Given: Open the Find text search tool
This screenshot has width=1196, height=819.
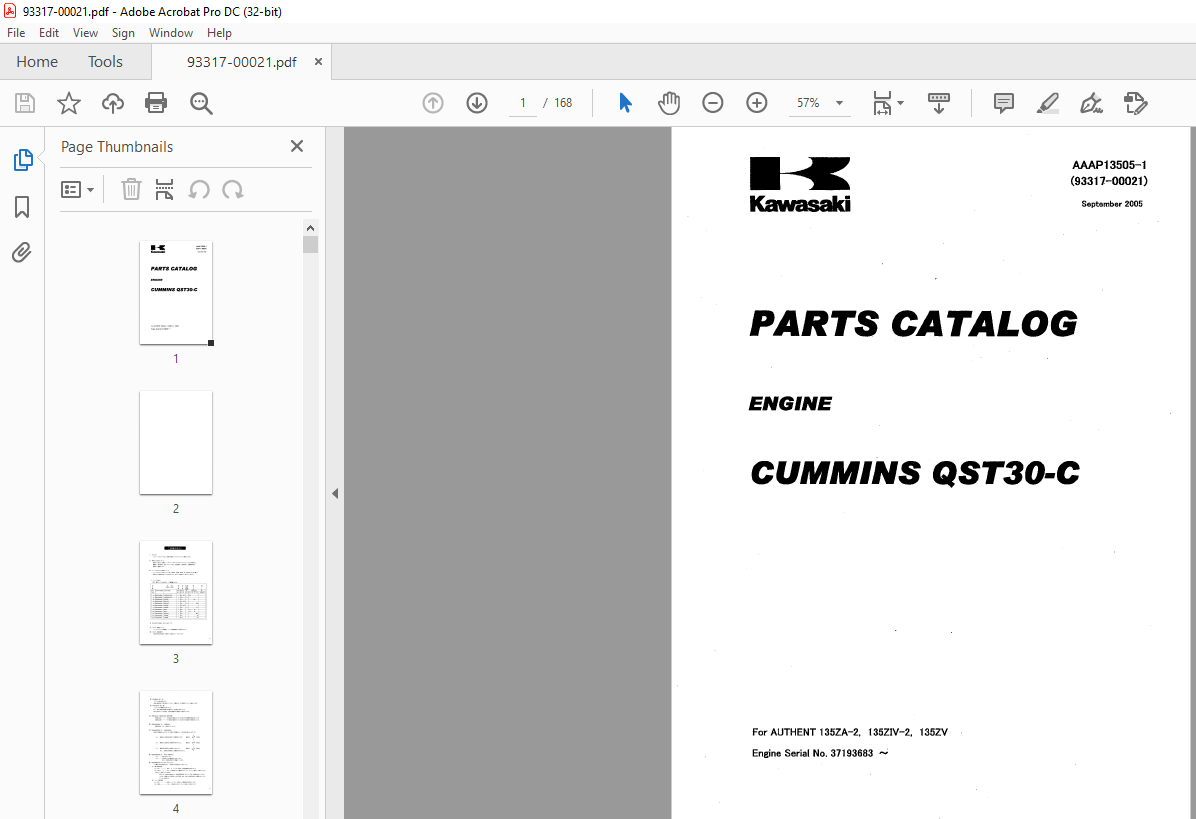Looking at the screenshot, I should coord(201,103).
